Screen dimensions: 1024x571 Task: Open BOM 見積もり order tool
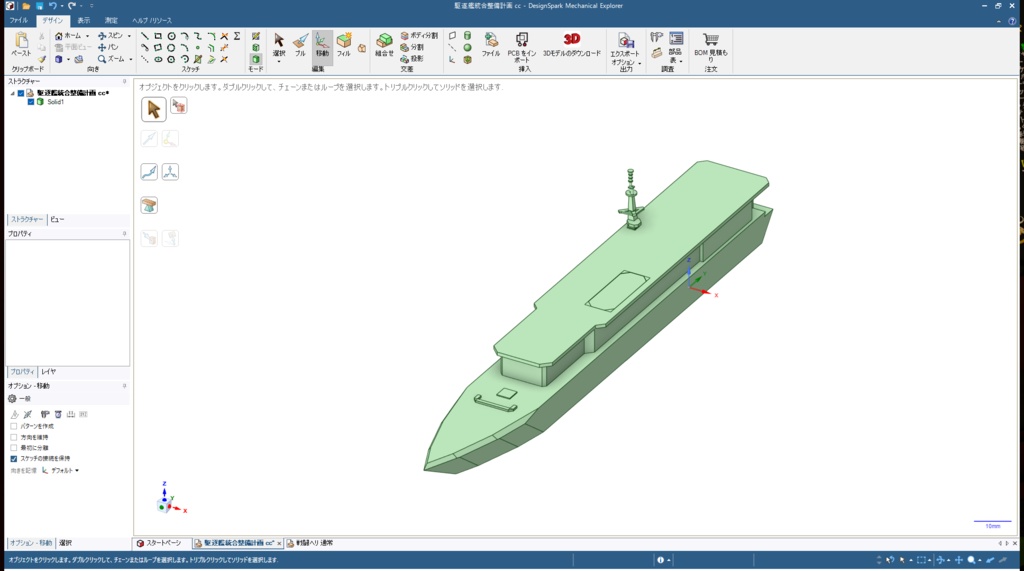[x=711, y=47]
